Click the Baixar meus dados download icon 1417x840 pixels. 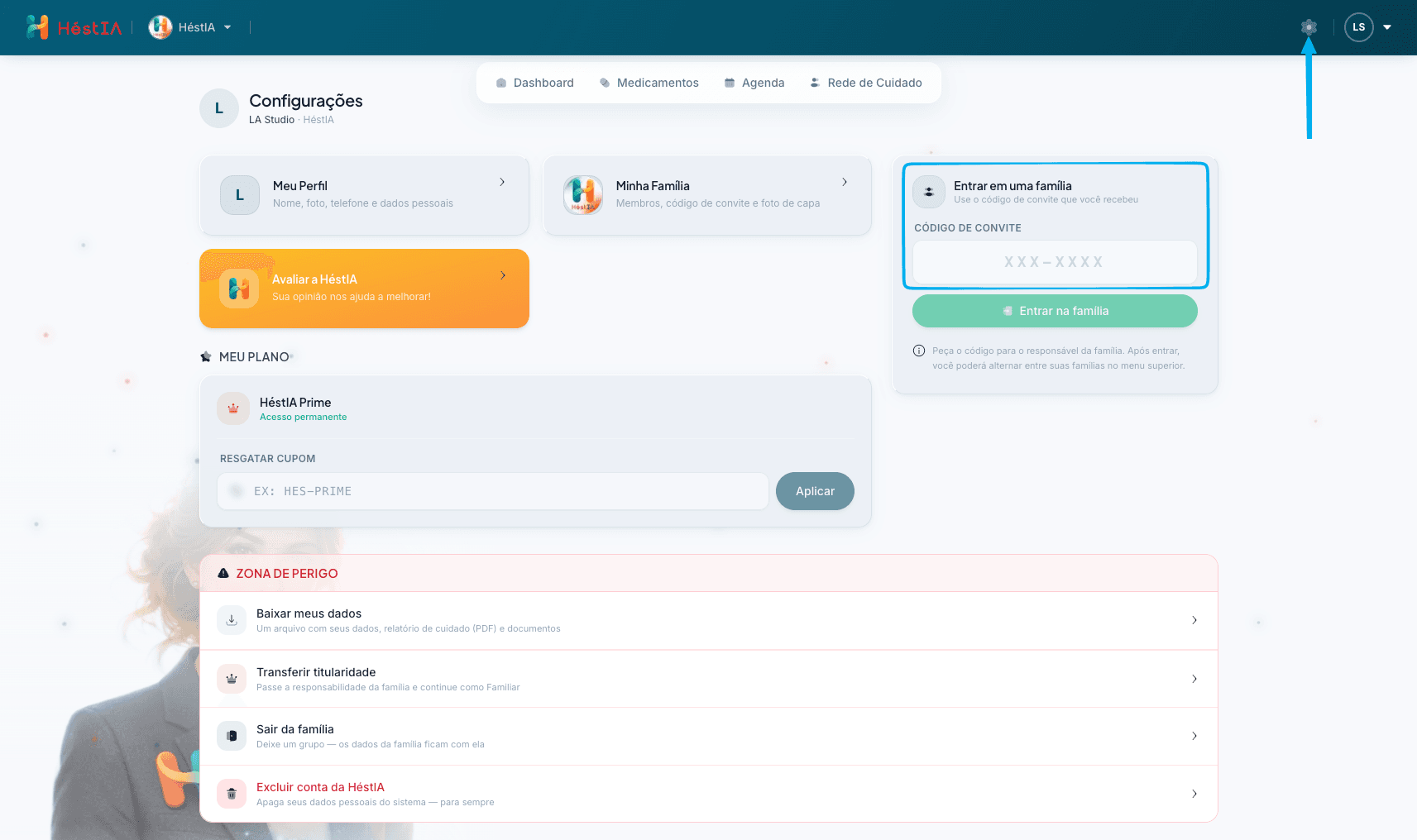(232, 620)
